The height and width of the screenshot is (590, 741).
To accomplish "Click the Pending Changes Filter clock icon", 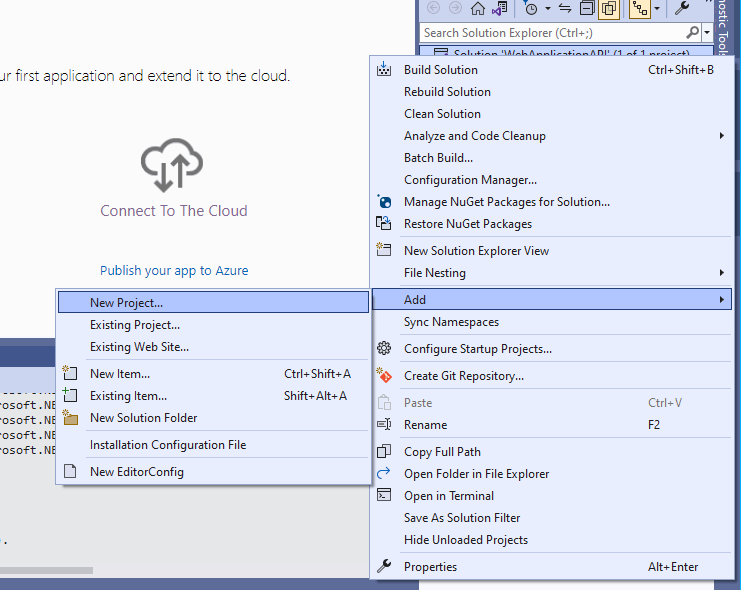I will point(531,9).
